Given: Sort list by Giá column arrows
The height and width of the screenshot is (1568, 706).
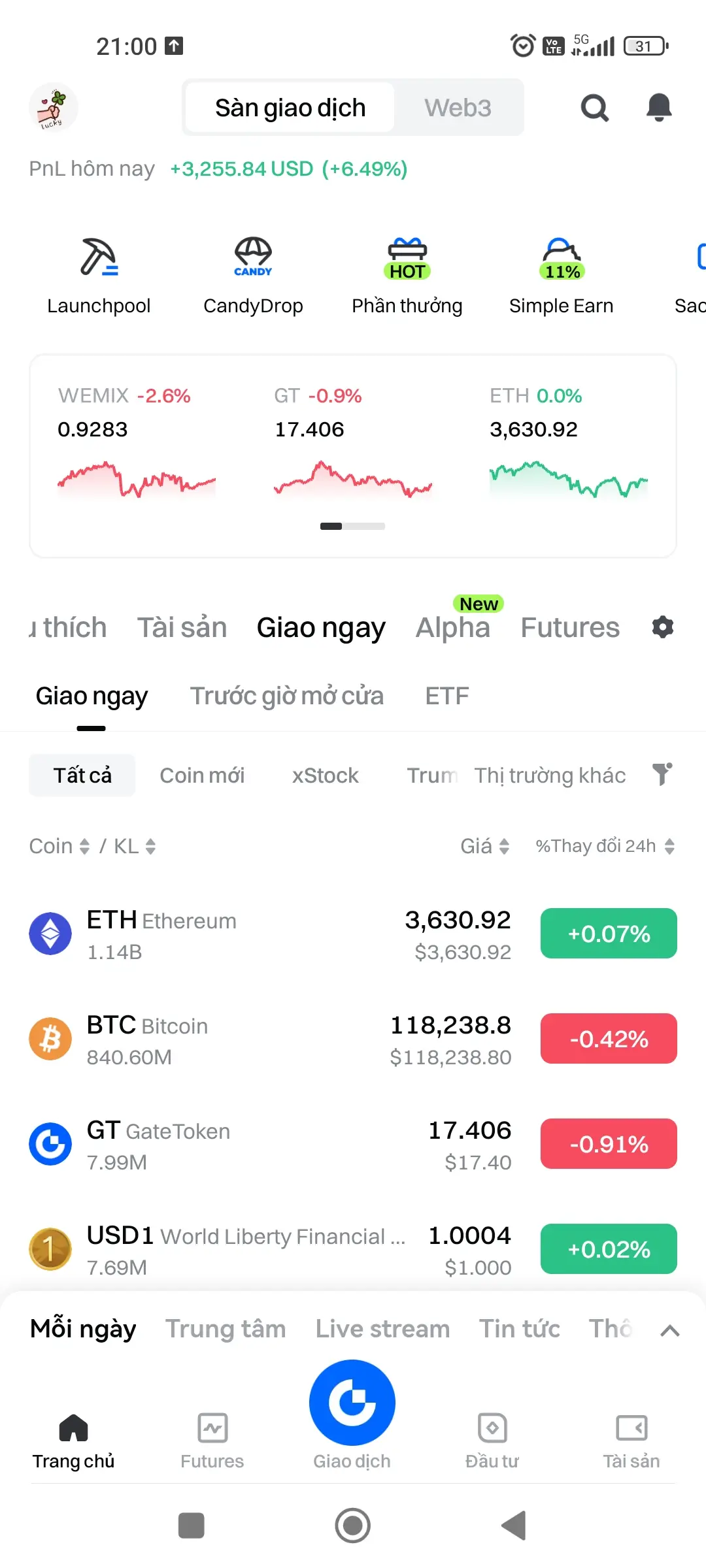Looking at the screenshot, I should click(x=504, y=846).
